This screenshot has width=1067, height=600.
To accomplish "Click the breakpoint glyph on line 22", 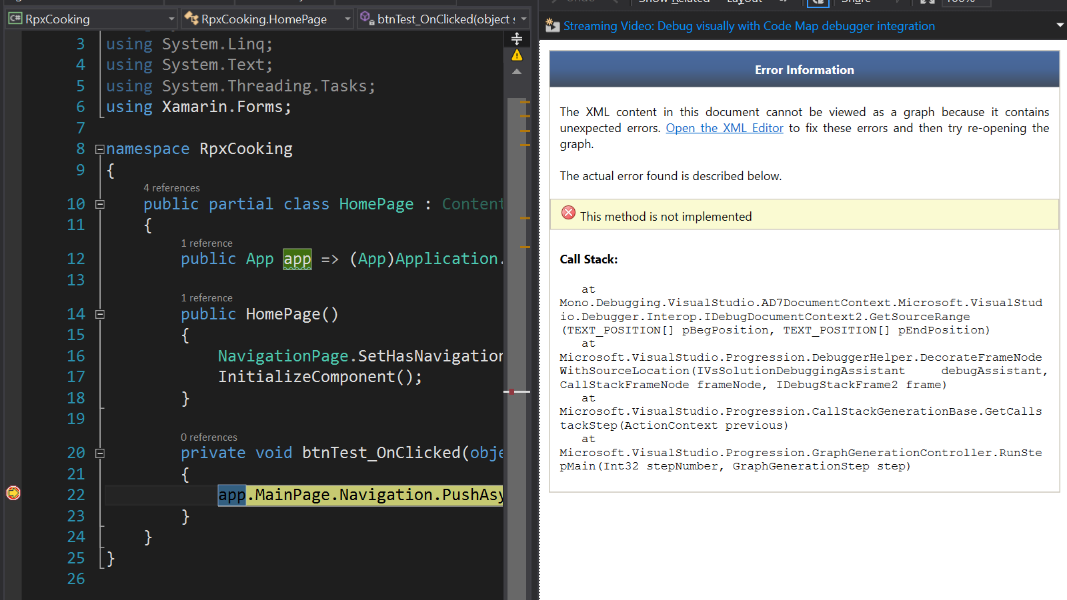I will 13,493.
